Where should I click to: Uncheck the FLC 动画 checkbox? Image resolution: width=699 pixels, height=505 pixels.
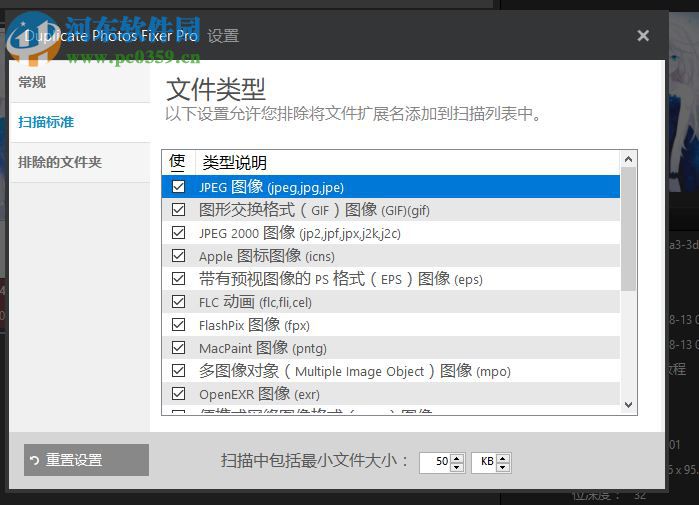click(178, 302)
